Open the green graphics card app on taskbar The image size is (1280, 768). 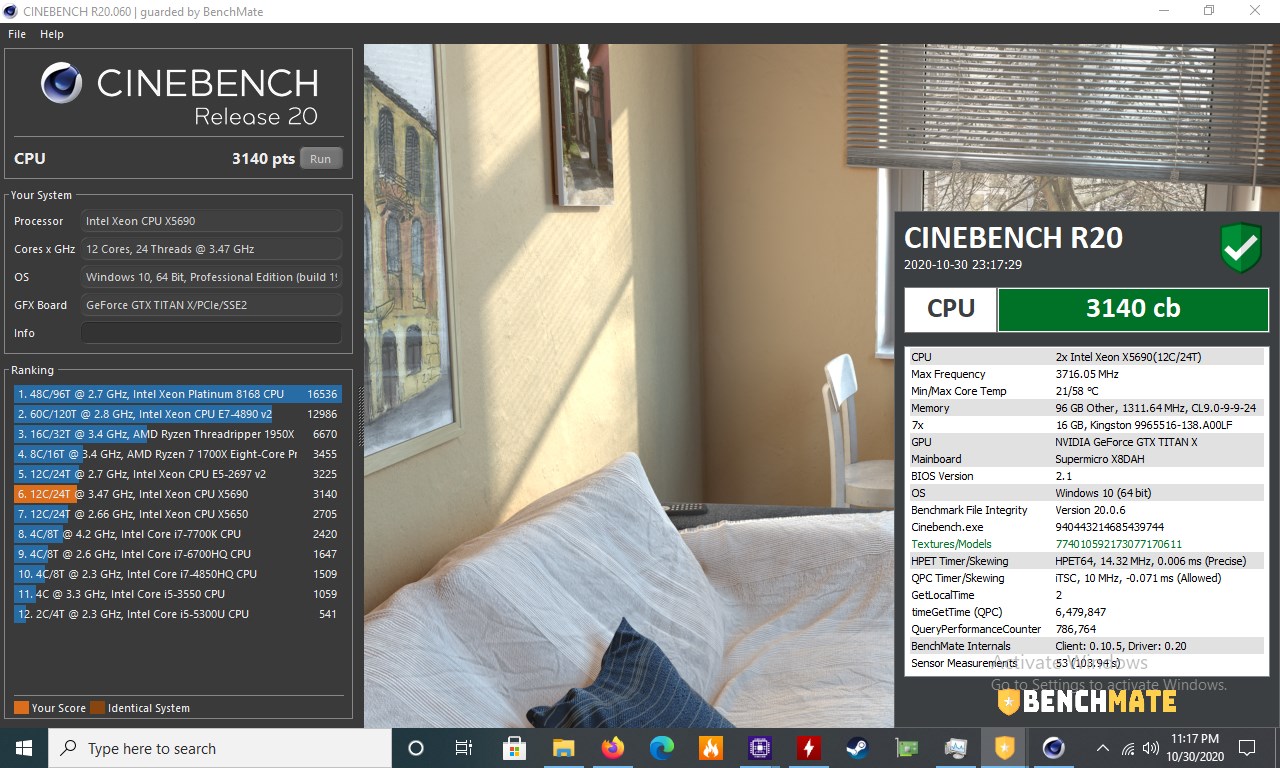[x=907, y=748]
